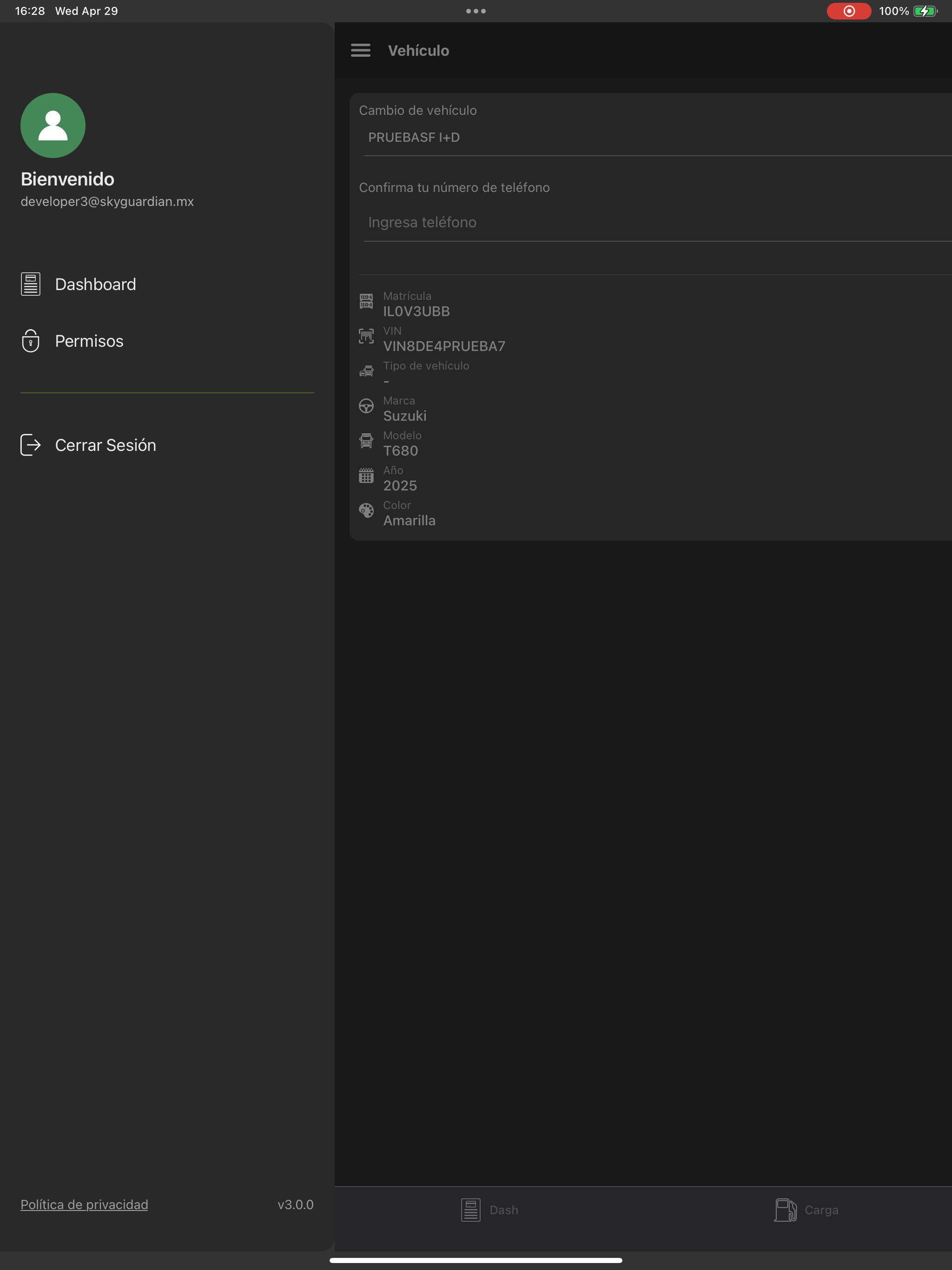
Task: Click the Color palette icon
Action: pos(366,510)
